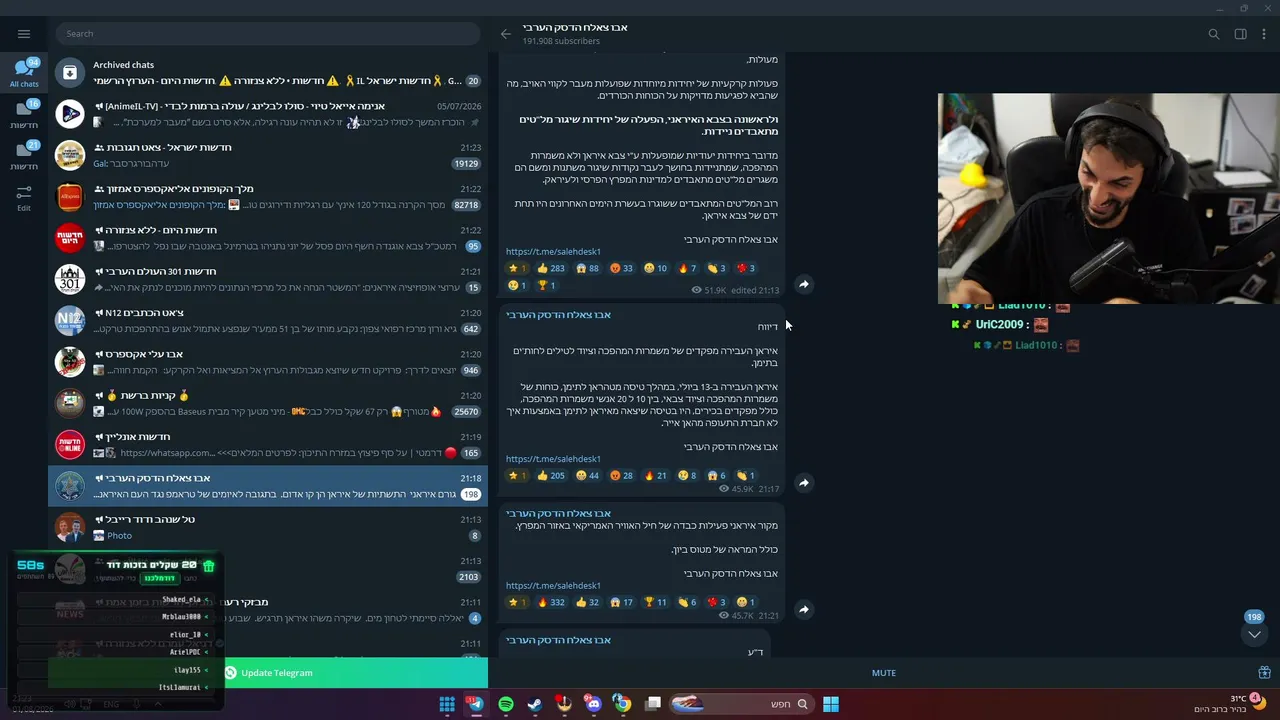Open t.me/salehdesk1 link in 45.7K-view message
This screenshot has height=720, width=1280.
(x=553, y=586)
